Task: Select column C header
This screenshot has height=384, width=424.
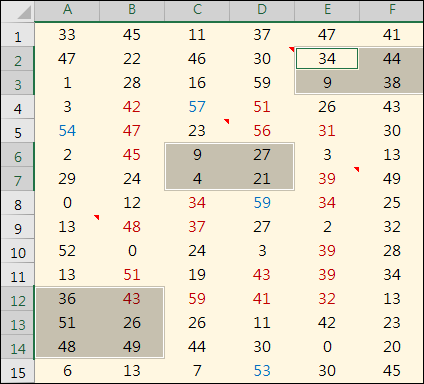Action: click(x=197, y=10)
